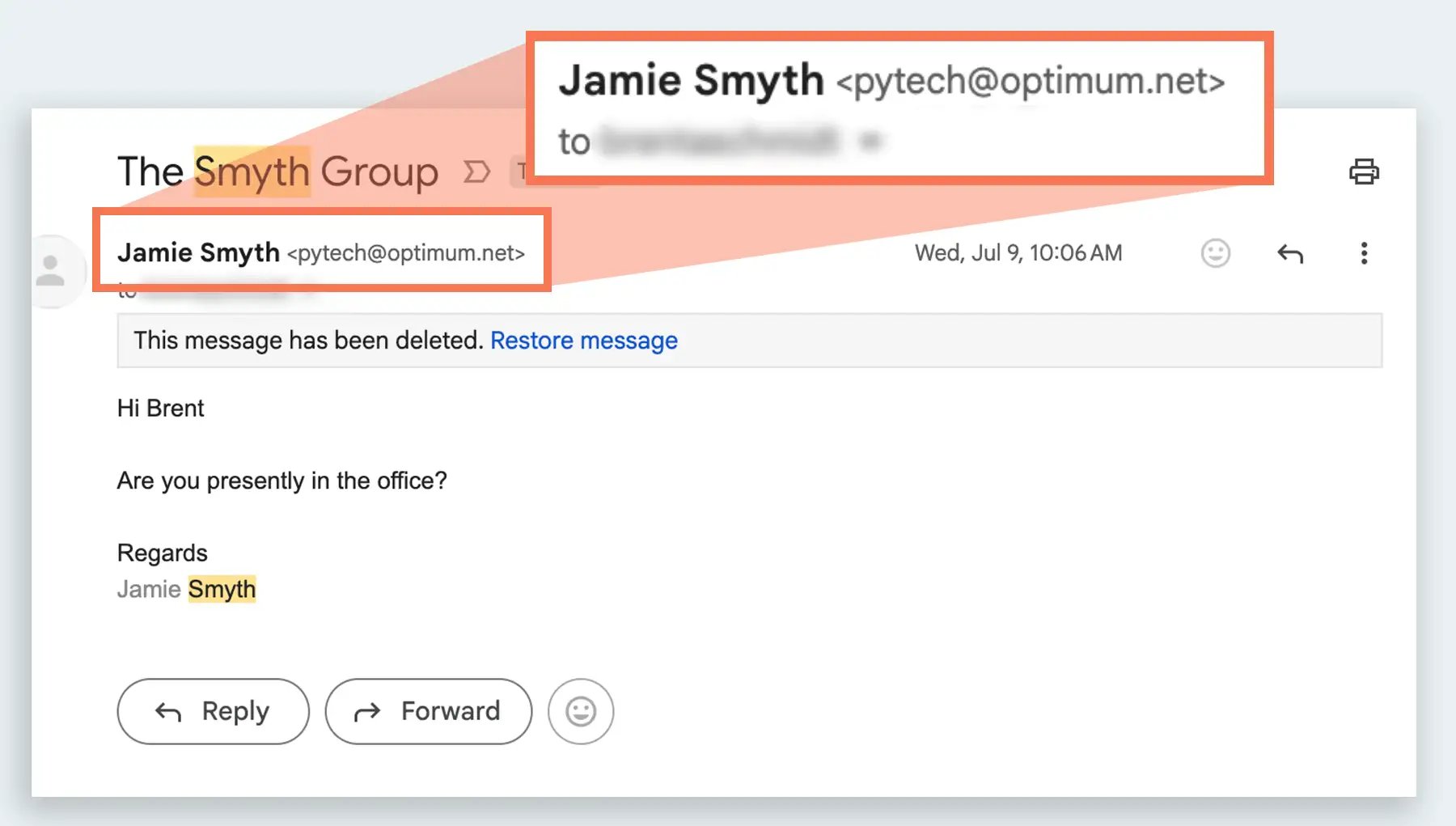The width and height of the screenshot is (1456, 826).
Task: Toggle the importance marker beside the subject
Action: coord(476,172)
